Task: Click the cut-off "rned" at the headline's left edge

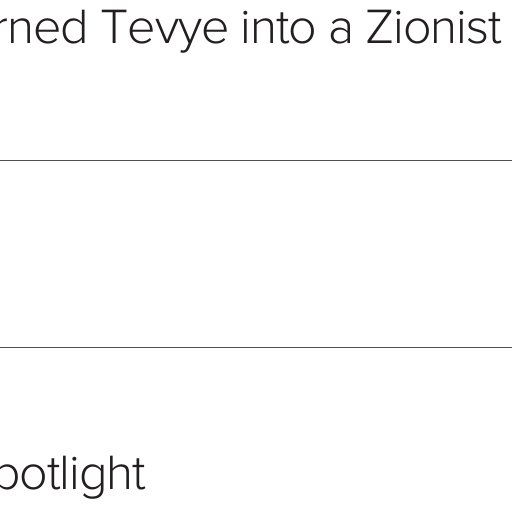Action: pos(43,27)
